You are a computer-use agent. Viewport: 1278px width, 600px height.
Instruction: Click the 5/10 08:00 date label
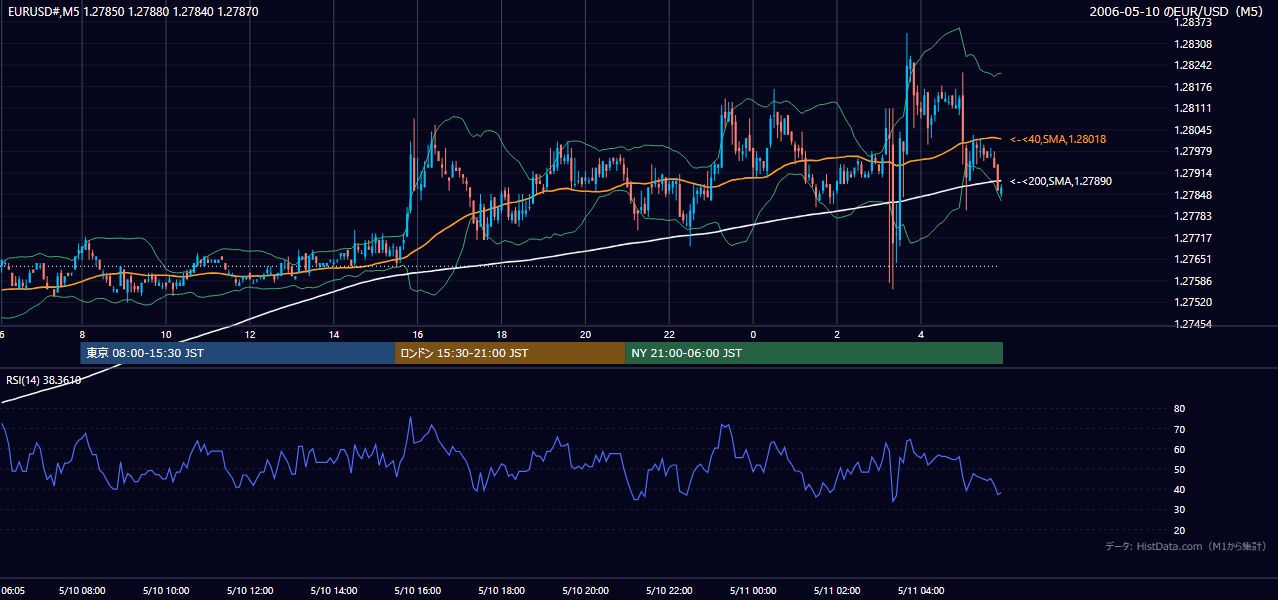point(82,591)
